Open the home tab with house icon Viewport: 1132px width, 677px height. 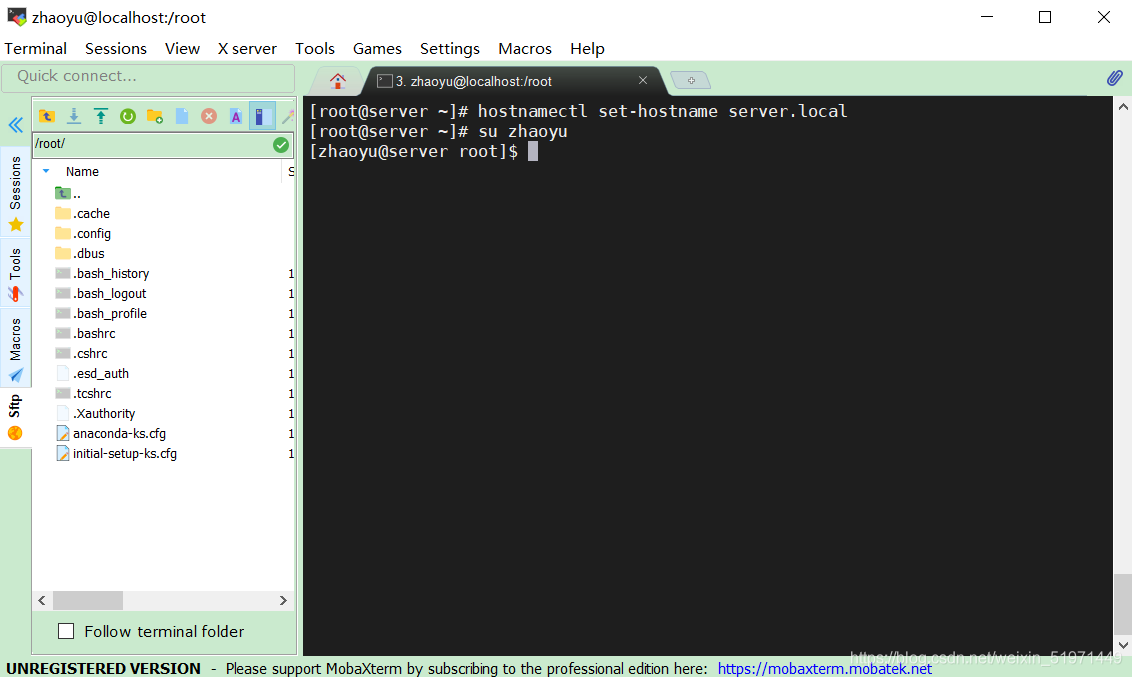[337, 81]
